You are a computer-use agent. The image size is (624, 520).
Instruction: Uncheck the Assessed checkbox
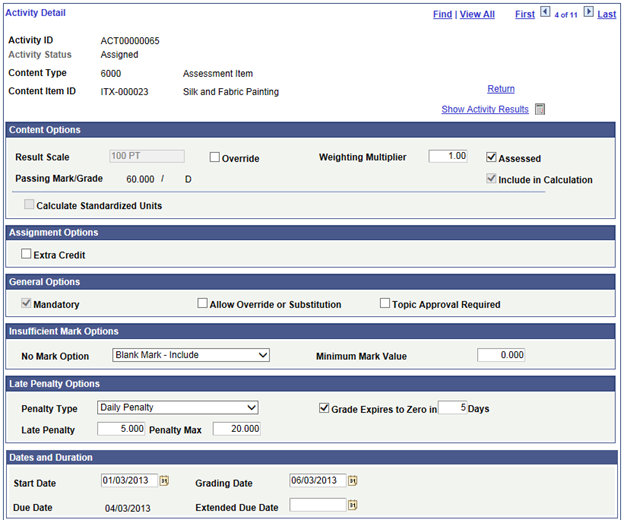[x=491, y=157]
